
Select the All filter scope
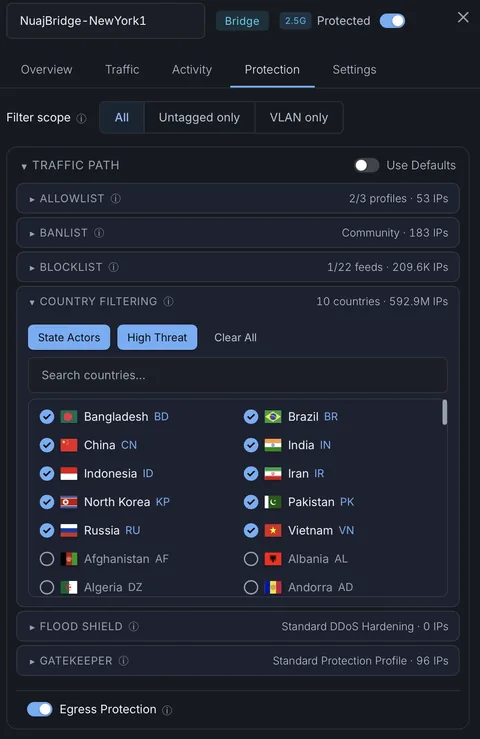coord(122,117)
